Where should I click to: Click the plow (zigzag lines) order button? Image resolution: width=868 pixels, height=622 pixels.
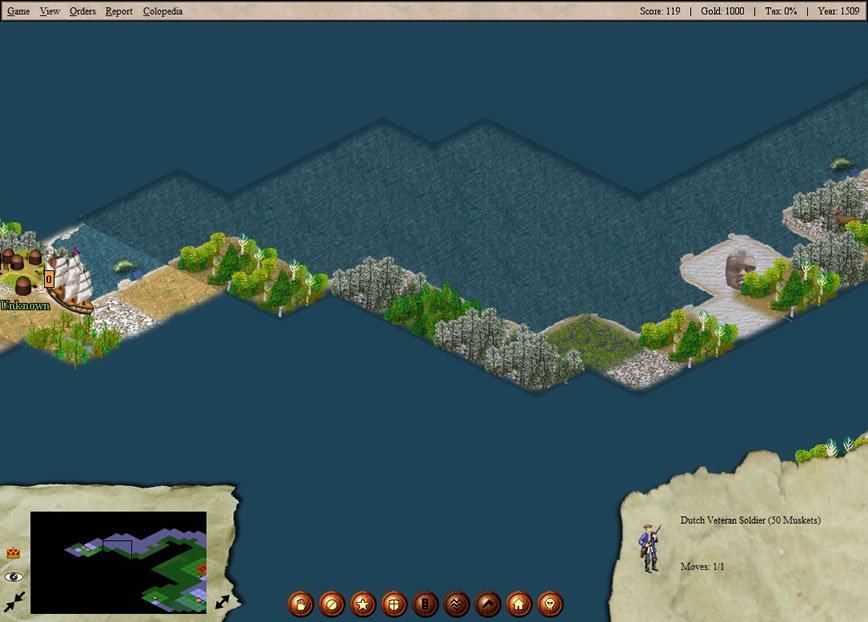pyautogui.click(x=457, y=604)
